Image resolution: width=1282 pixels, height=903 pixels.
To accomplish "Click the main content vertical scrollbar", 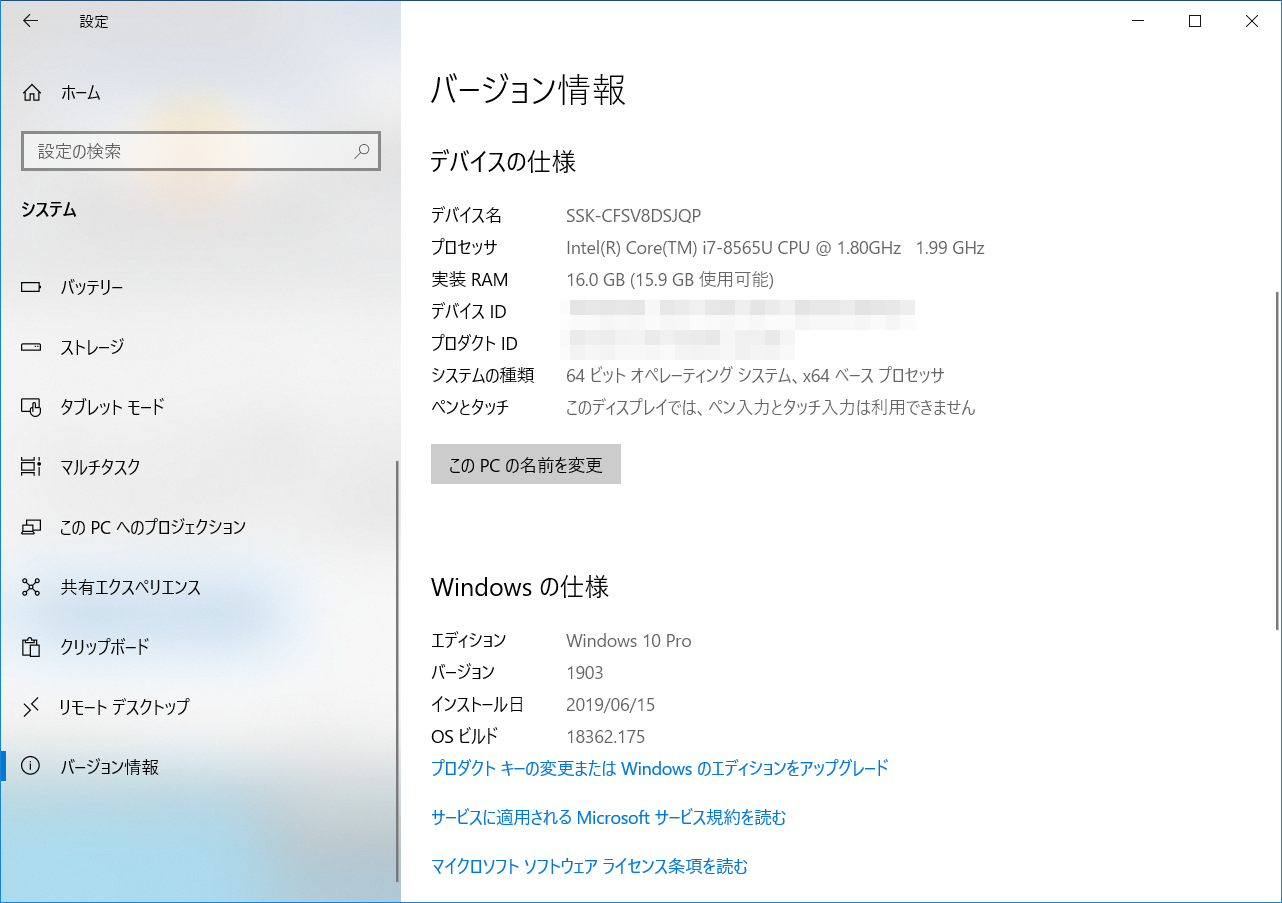I will [1278, 460].
